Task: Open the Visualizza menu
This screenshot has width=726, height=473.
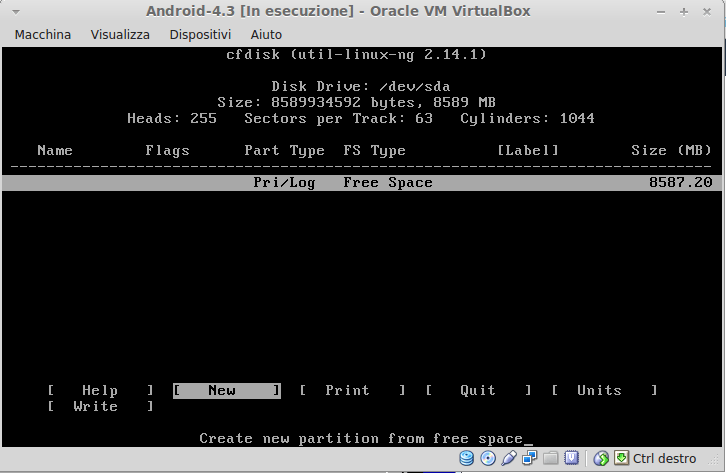Action: [x=120, y=35]
